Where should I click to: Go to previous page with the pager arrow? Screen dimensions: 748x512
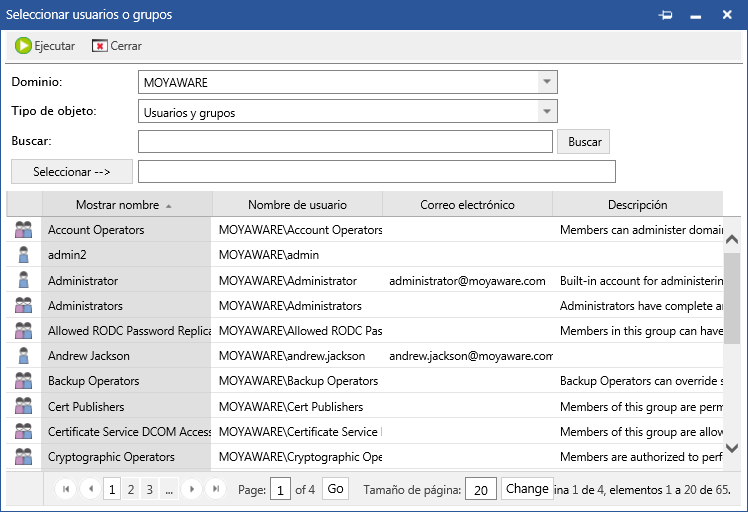pyautogui.click(x=91, y=489)
